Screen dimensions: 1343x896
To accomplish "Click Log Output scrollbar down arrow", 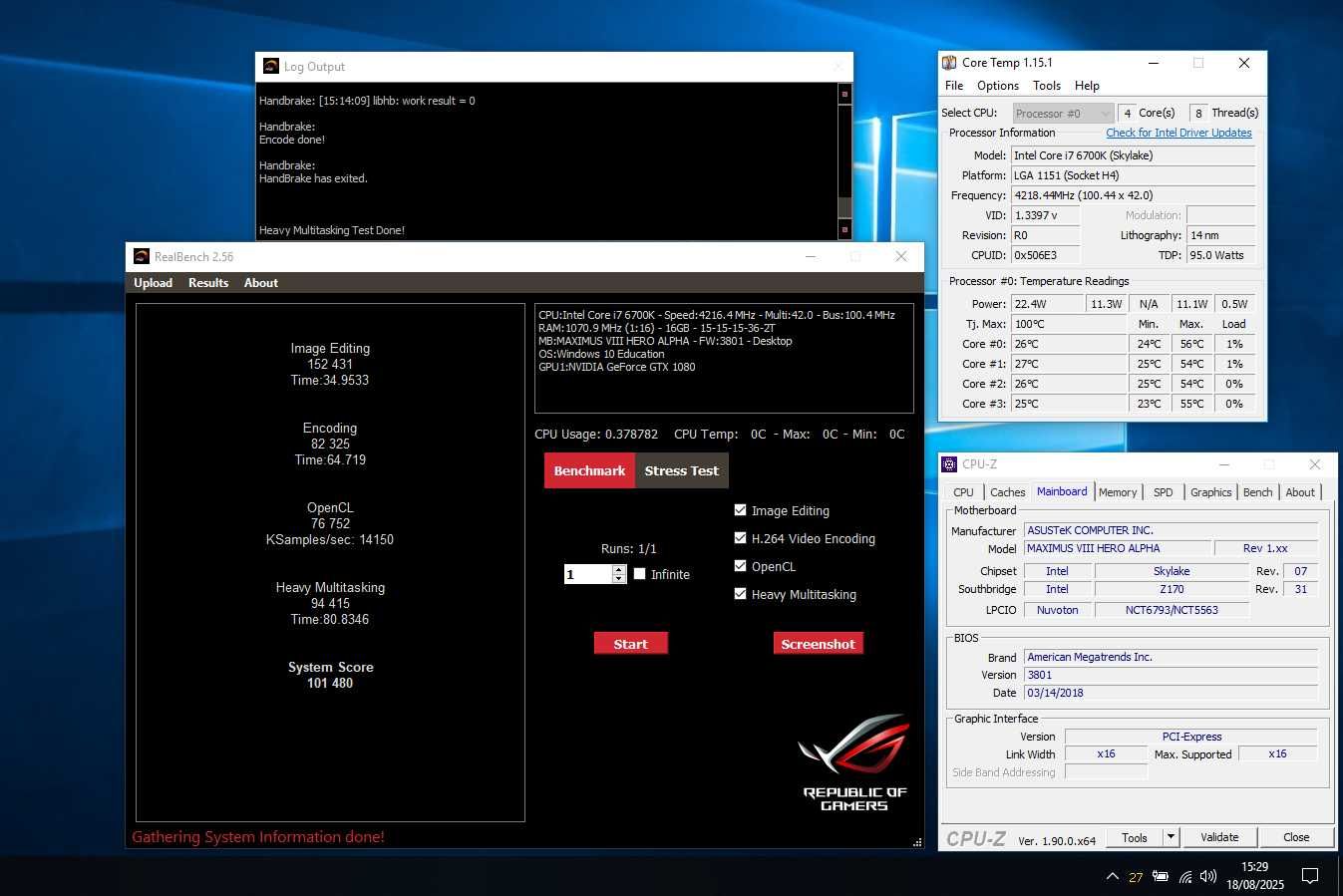I will point(844,229).
